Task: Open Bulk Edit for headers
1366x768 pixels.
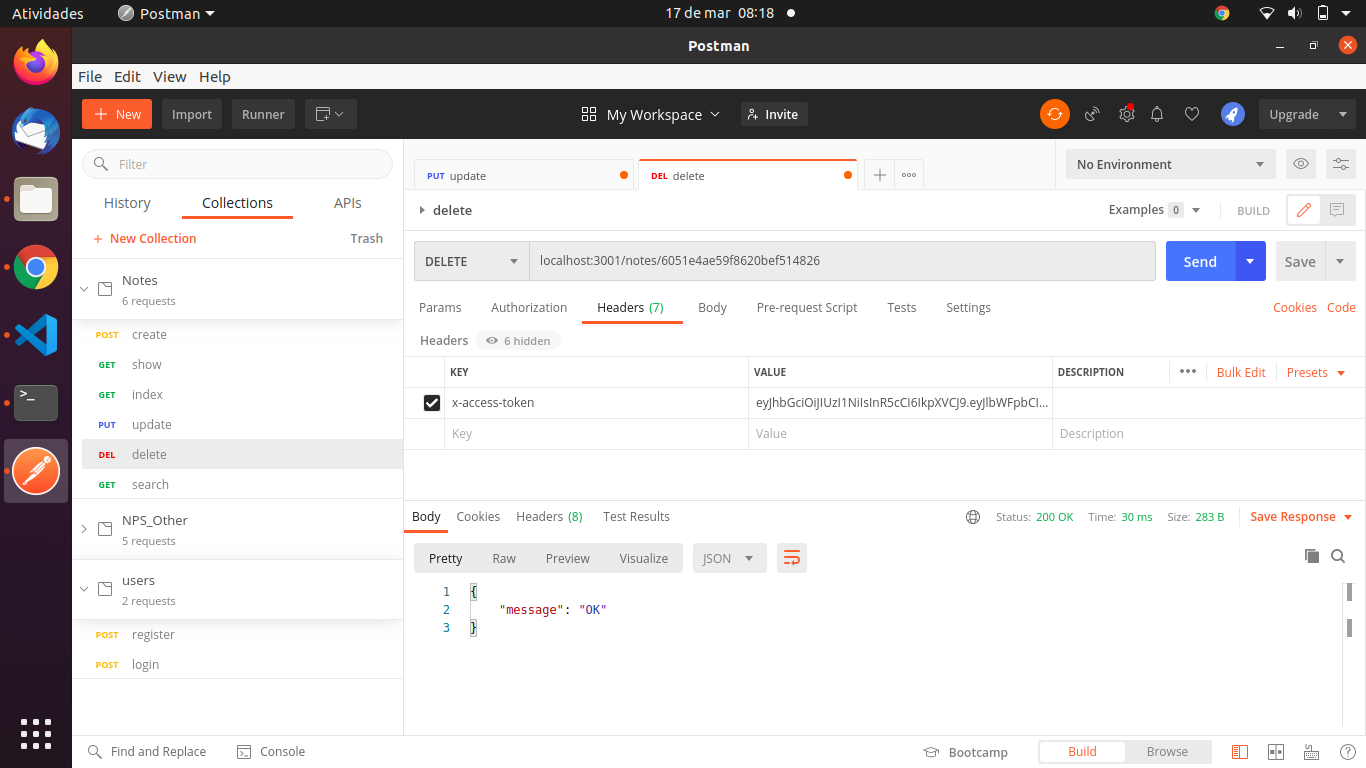Action: [x=1241, y=372]
